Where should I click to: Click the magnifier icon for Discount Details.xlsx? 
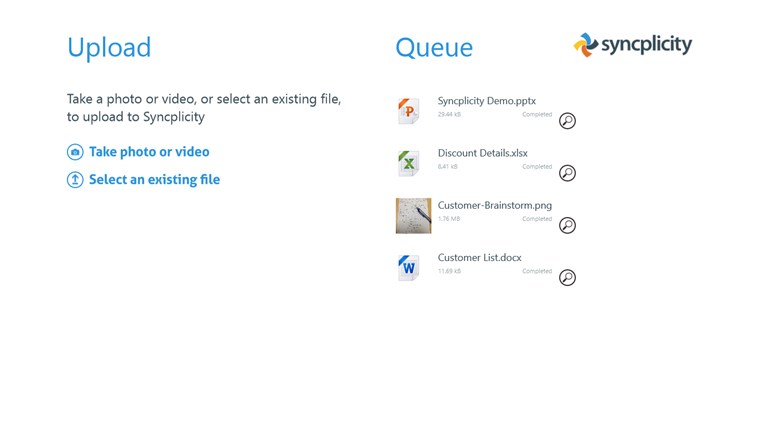tap(567, 173)
